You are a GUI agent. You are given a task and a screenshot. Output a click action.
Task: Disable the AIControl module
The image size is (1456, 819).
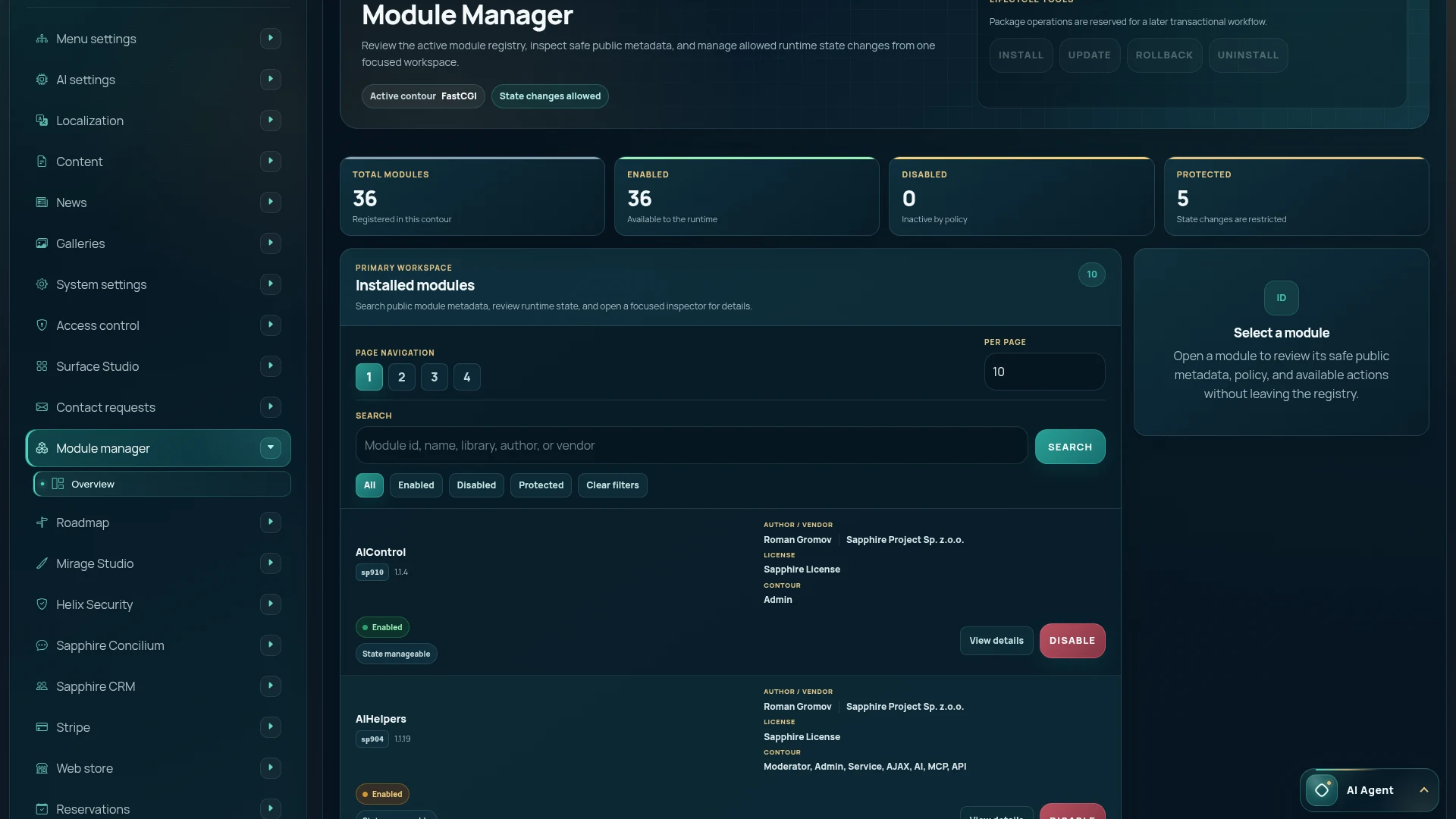[1072, 641]
